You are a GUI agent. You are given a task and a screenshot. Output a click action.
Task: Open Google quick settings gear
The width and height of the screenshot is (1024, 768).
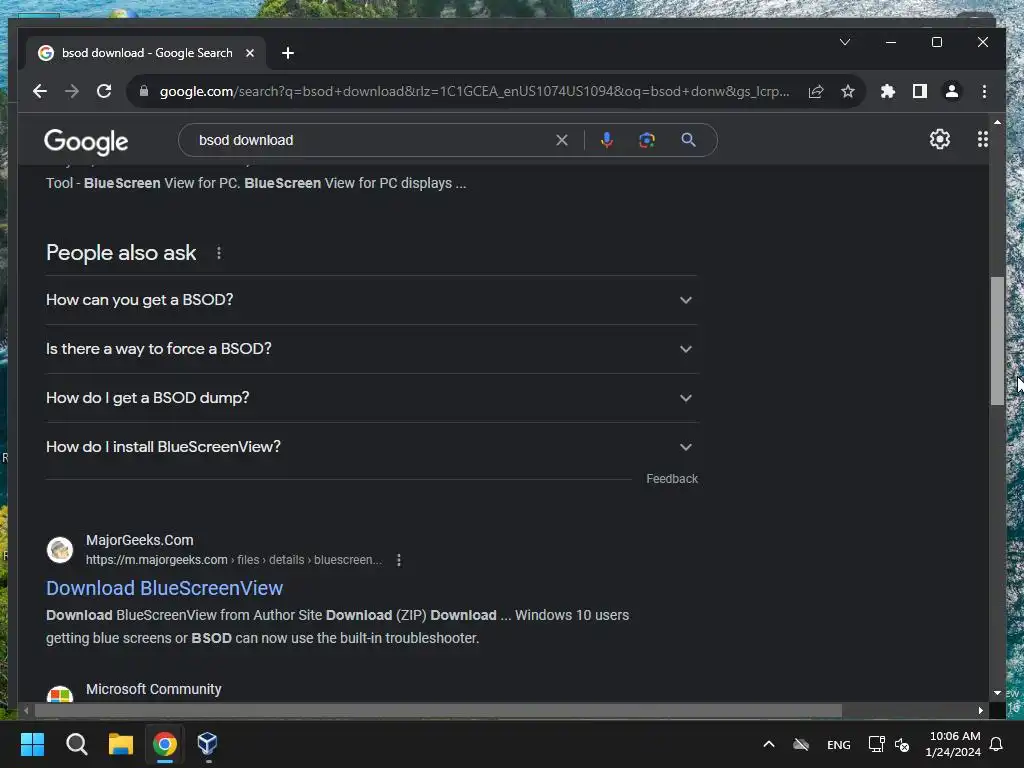[x=940, y=139]
